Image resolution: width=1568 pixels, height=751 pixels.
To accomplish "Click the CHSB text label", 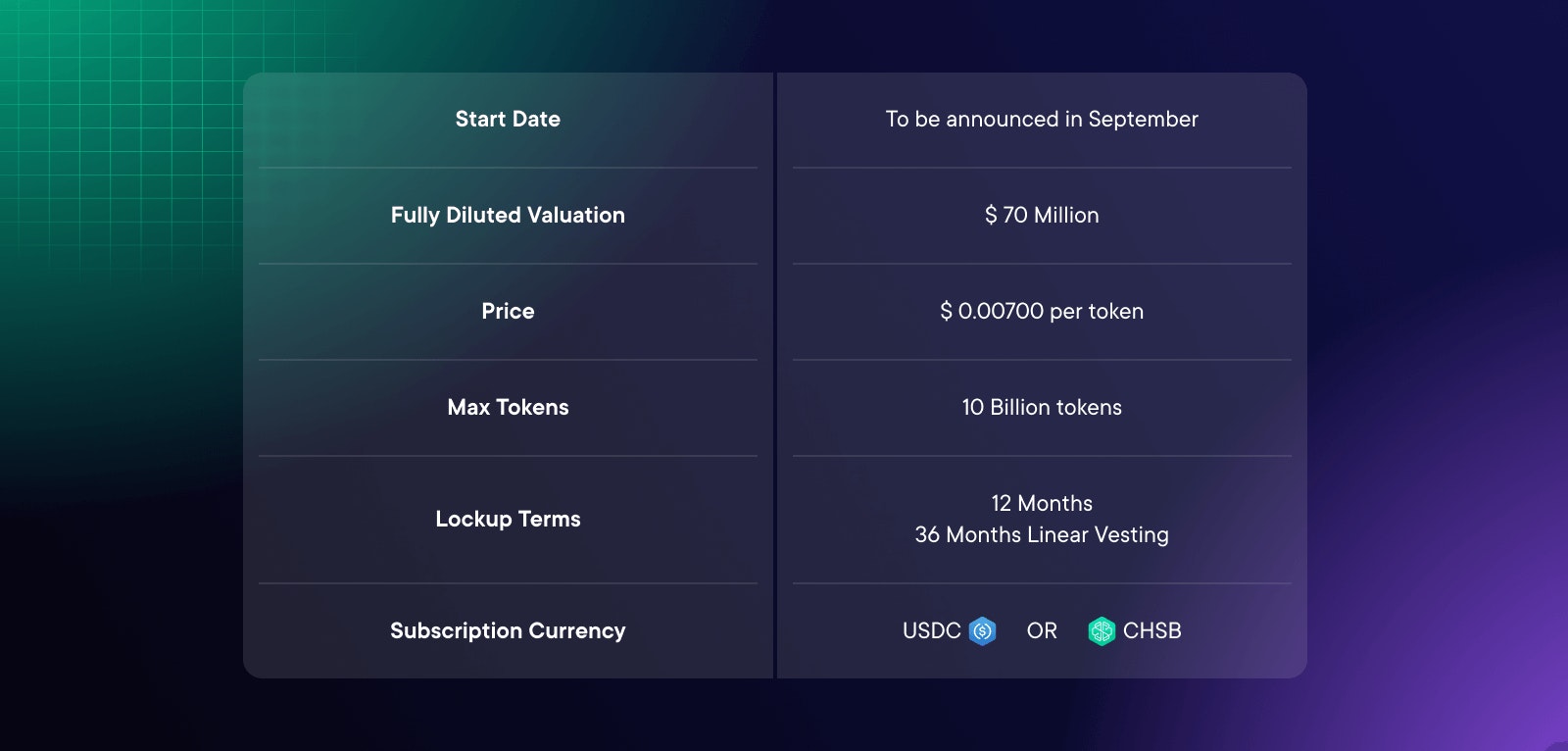I will [x=1152, y=630].
